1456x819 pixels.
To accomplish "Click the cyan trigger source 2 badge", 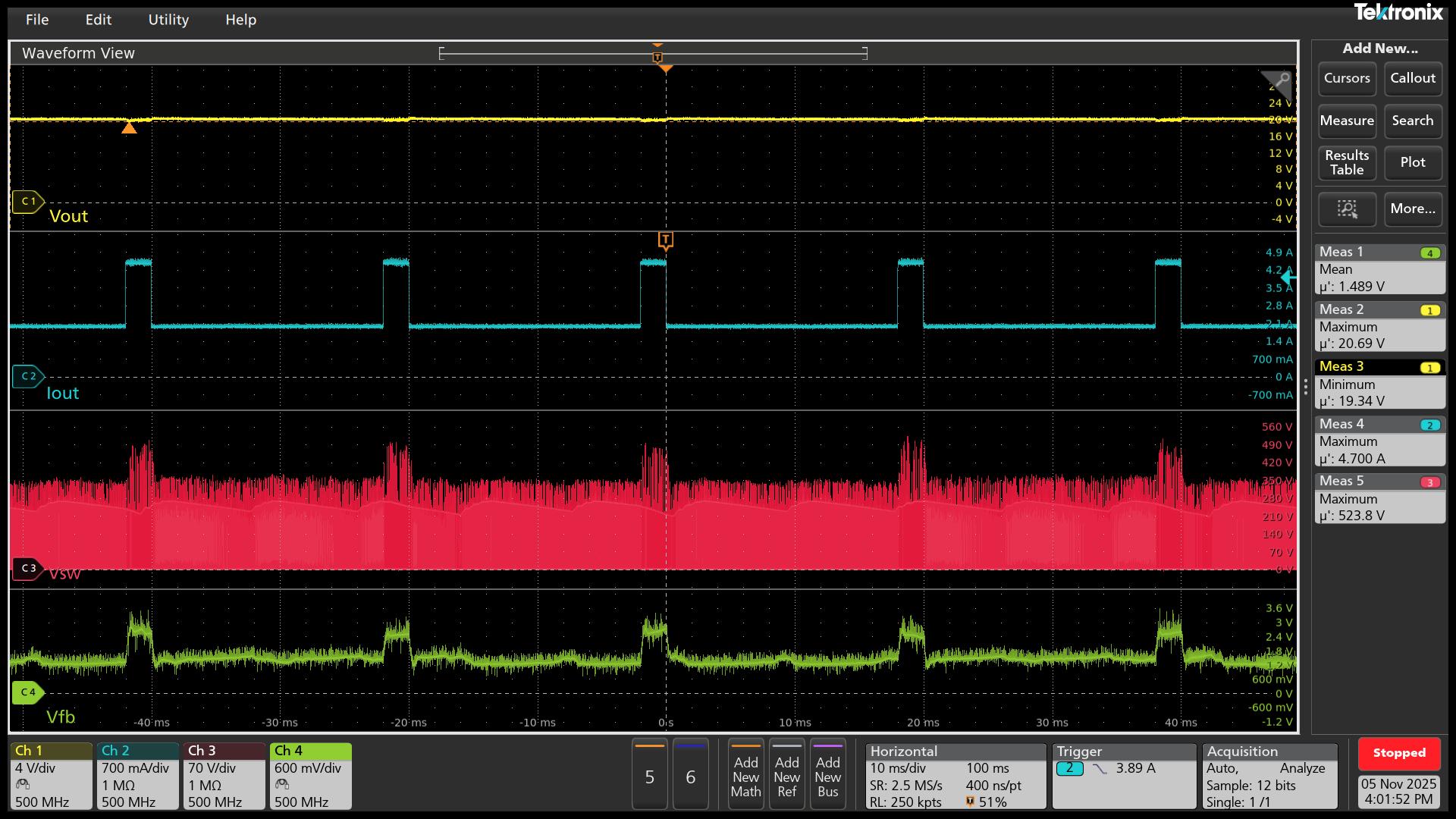I will (1069, 768).
